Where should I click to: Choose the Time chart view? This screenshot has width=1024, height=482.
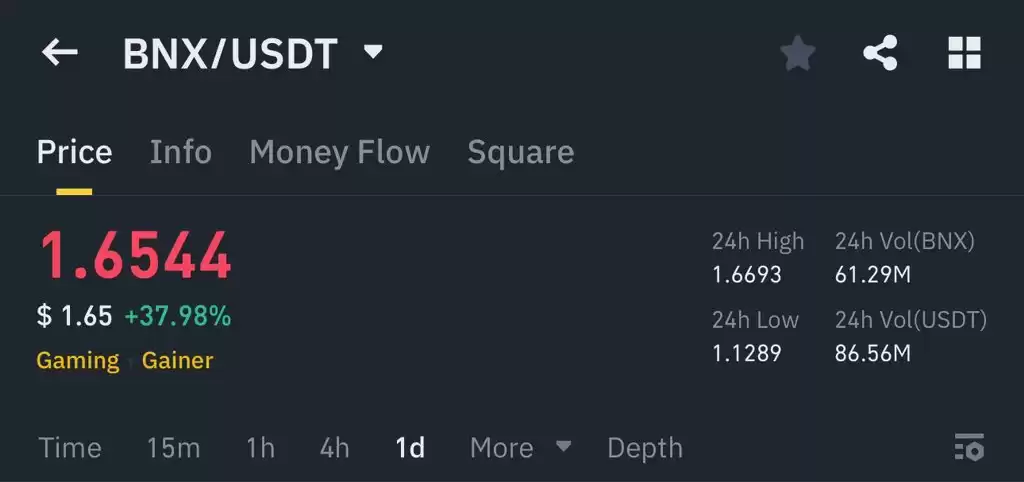70,448
